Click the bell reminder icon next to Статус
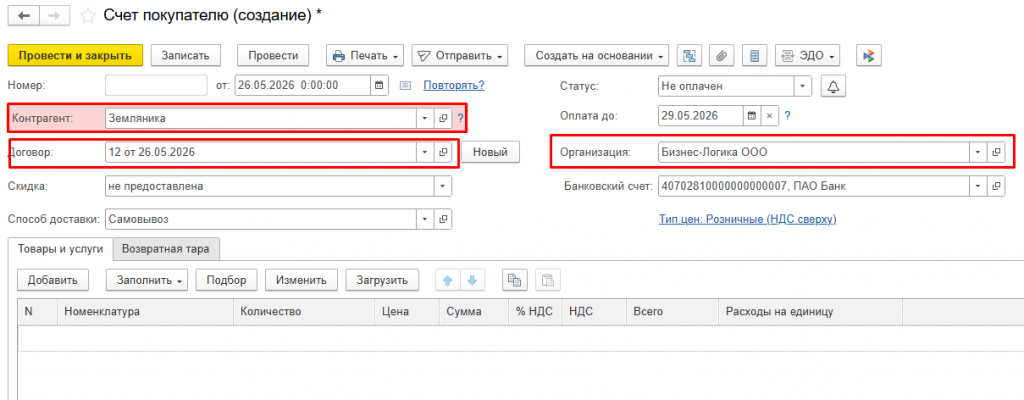 click(833, 86)
